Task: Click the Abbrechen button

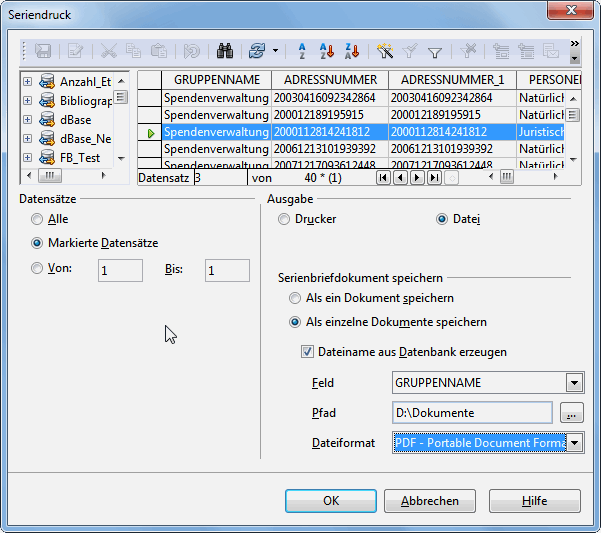Action: coord(429,501)
